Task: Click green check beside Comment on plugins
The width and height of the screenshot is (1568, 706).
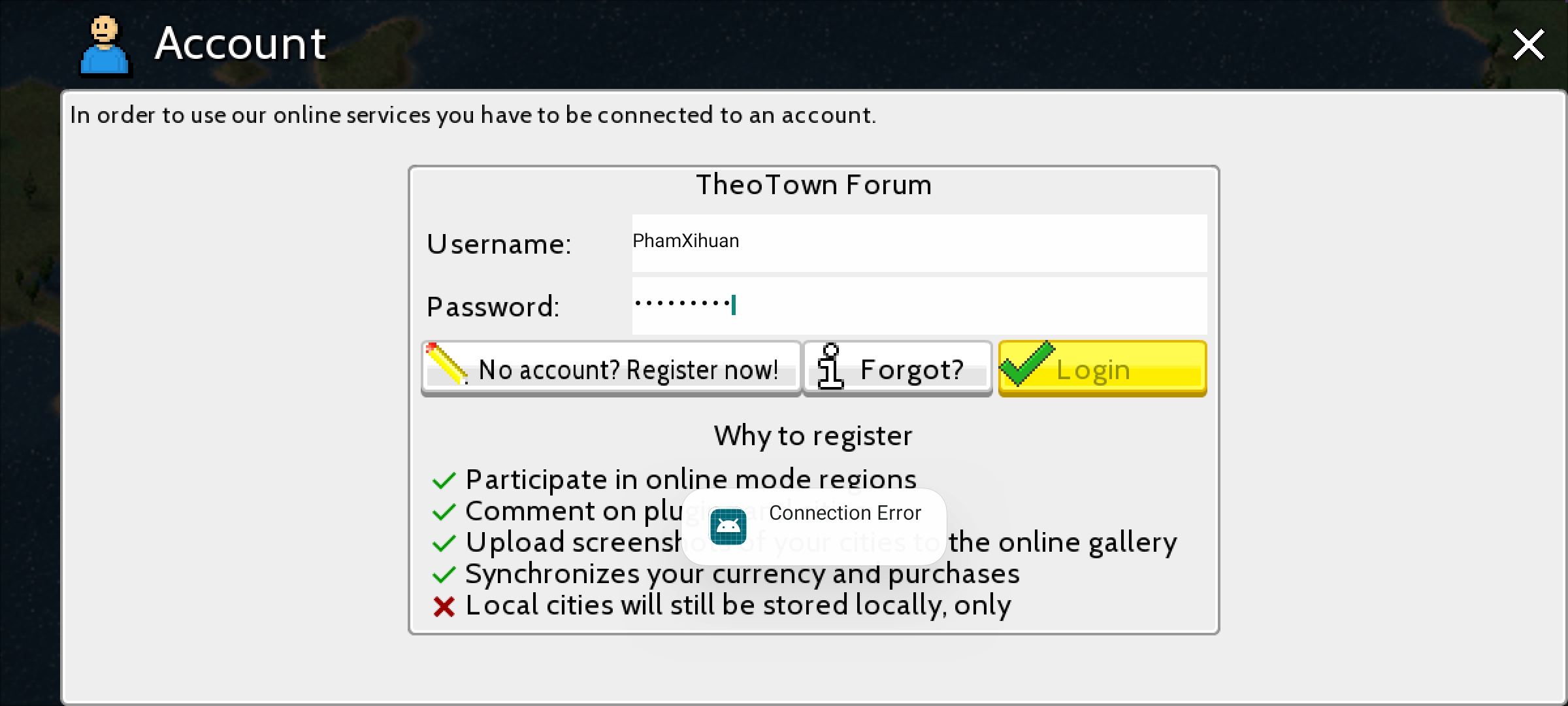Action: (444, 512)
